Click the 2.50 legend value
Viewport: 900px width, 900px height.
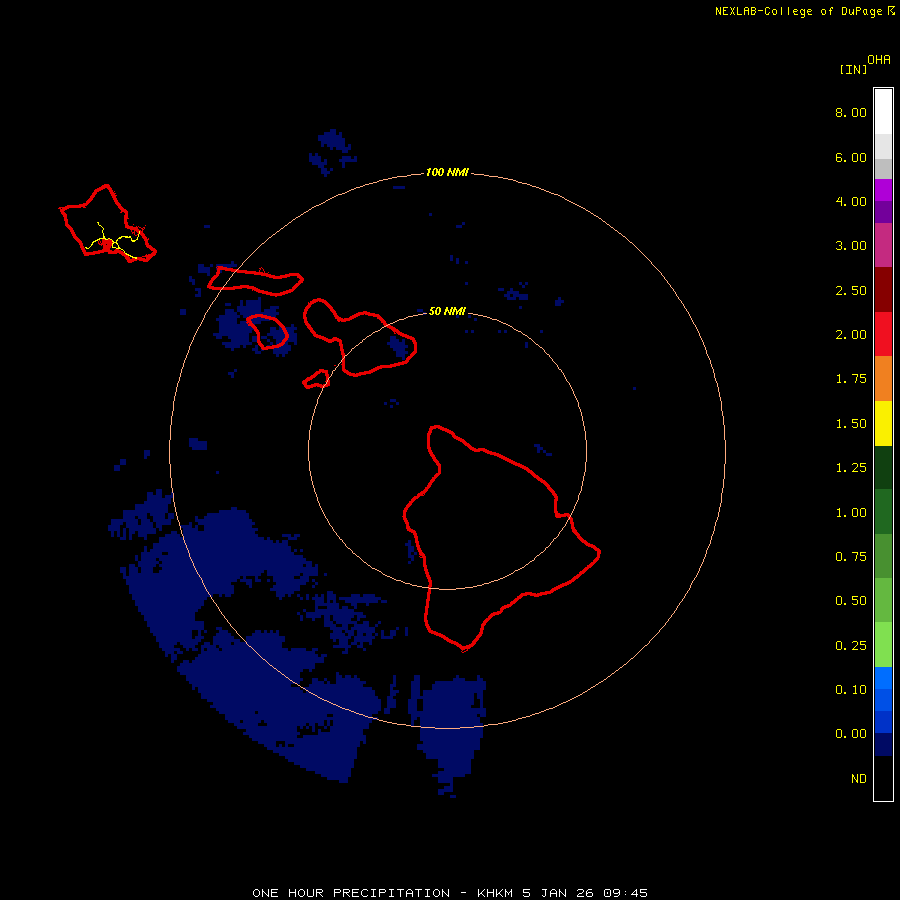851,290
